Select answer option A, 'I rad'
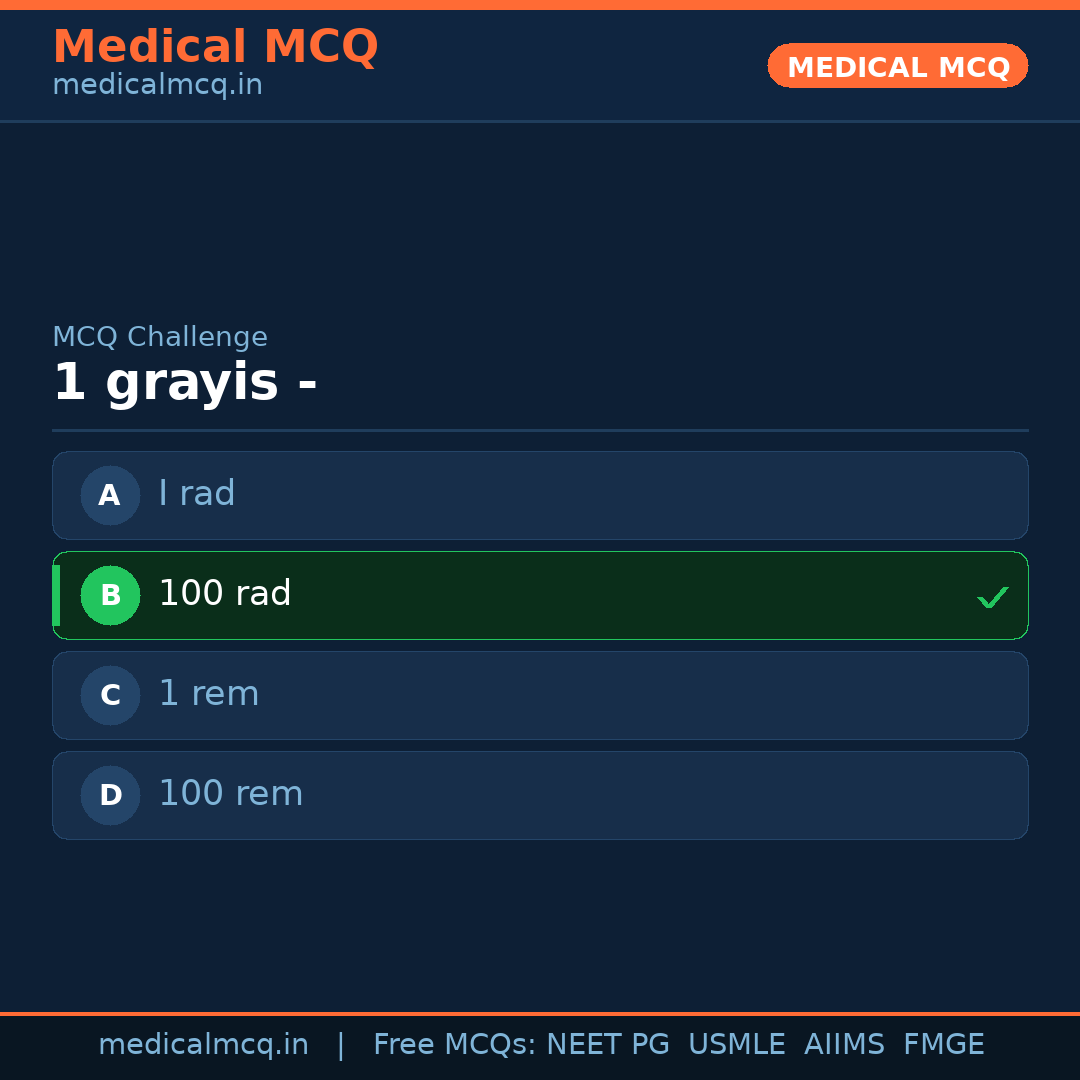Image resolution: width=1080 pixels, height=1080 pixels. coord(540,495)
